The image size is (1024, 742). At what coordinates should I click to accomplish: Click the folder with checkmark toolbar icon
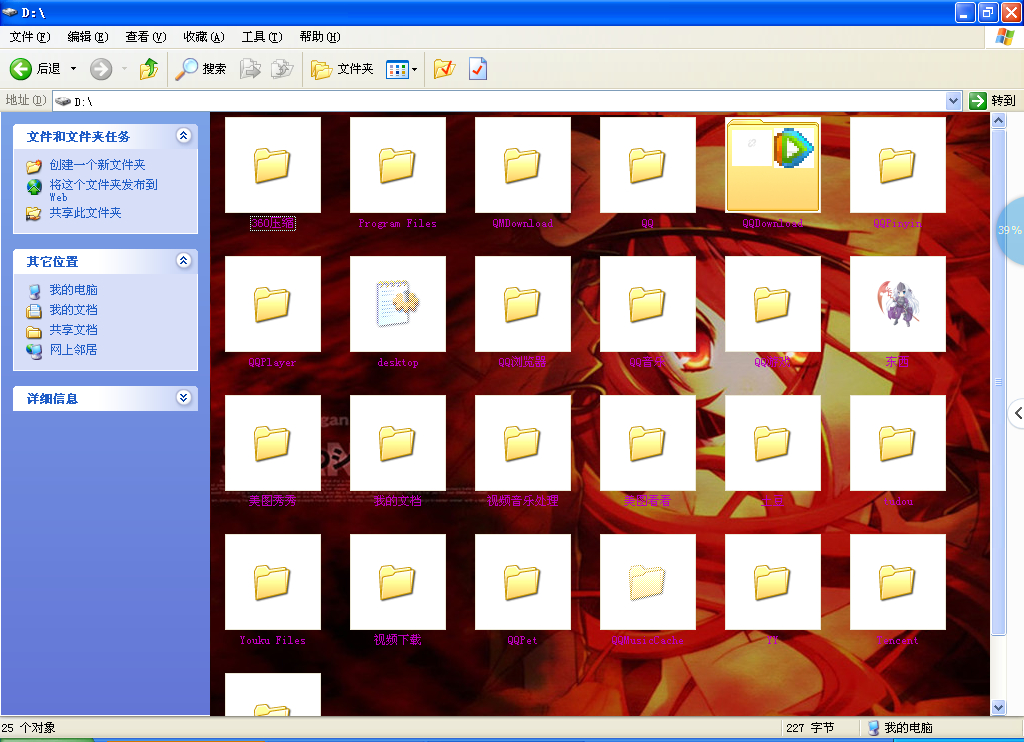(444, 69)
